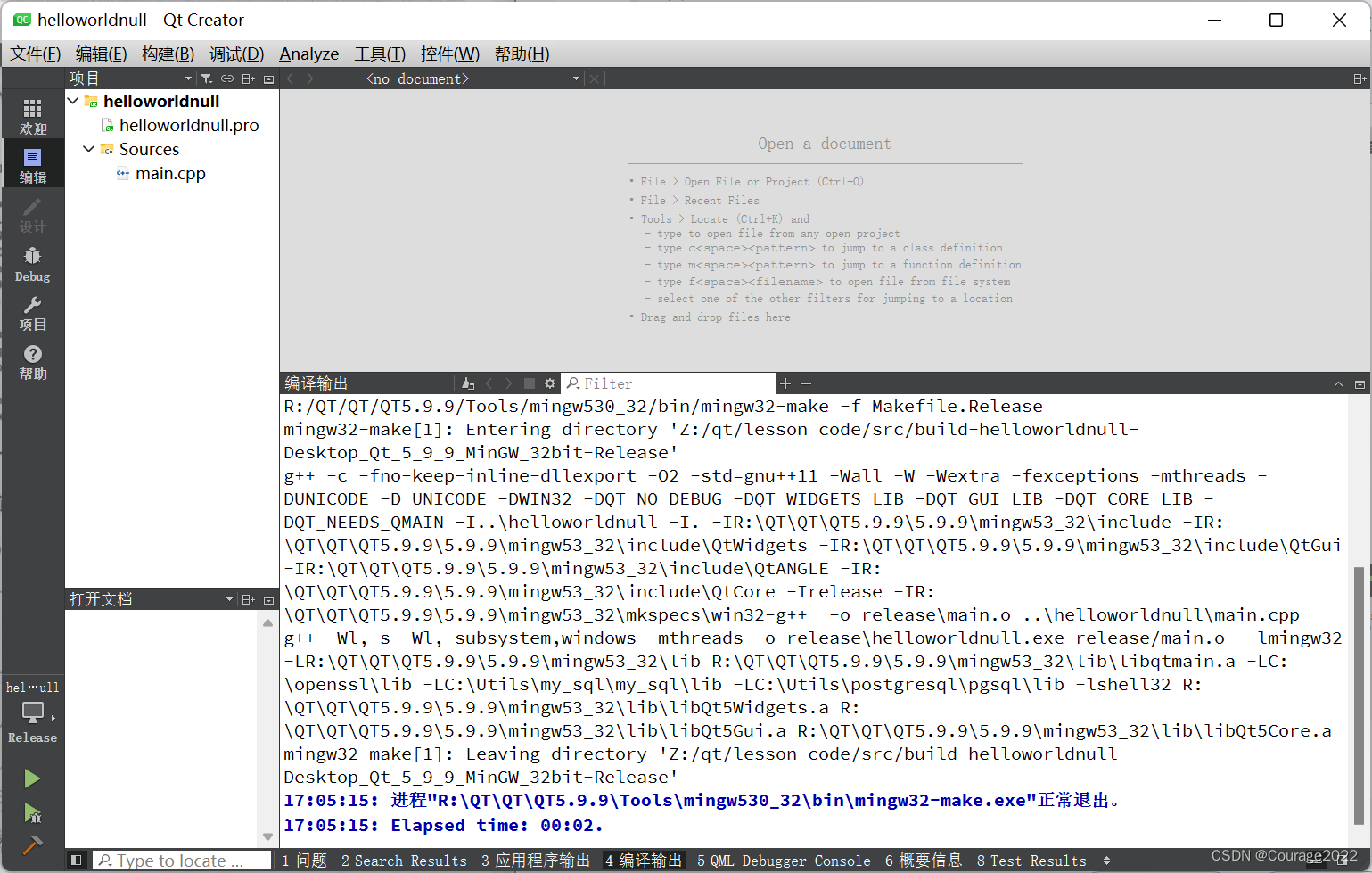
Task: Go back using the editor left arrow
Action: tap(291, 78)
